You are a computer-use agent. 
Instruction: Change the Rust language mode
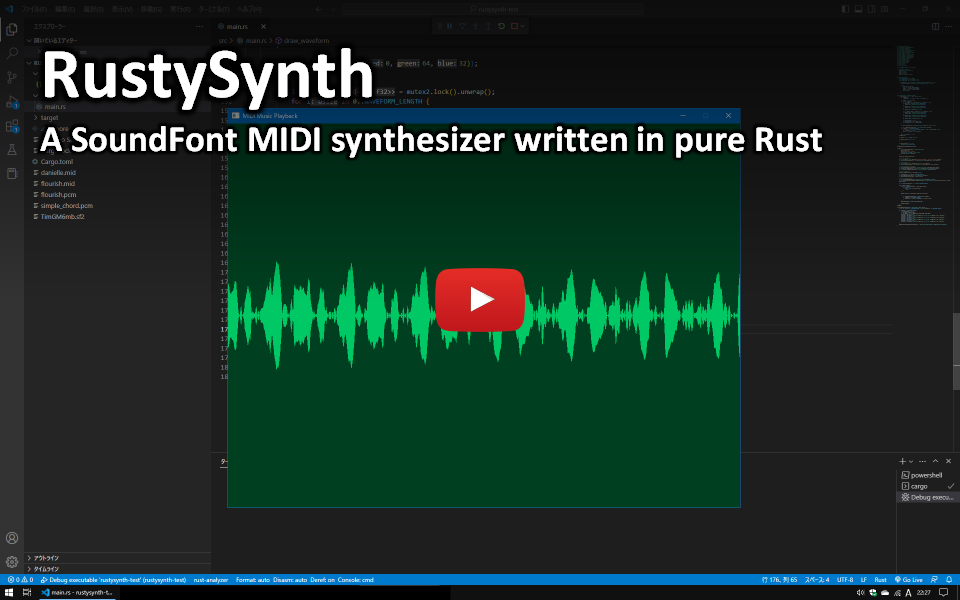point(880,580)
